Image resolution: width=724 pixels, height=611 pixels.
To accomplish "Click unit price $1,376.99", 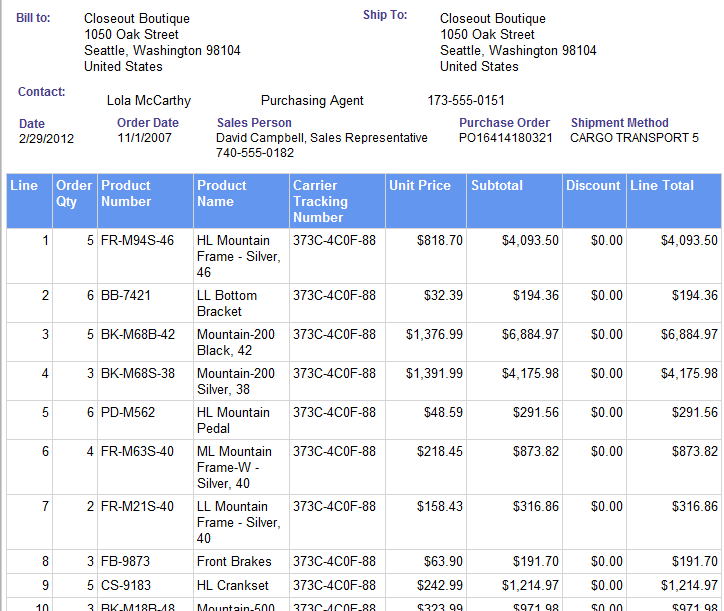I will [x=434, y=334].
